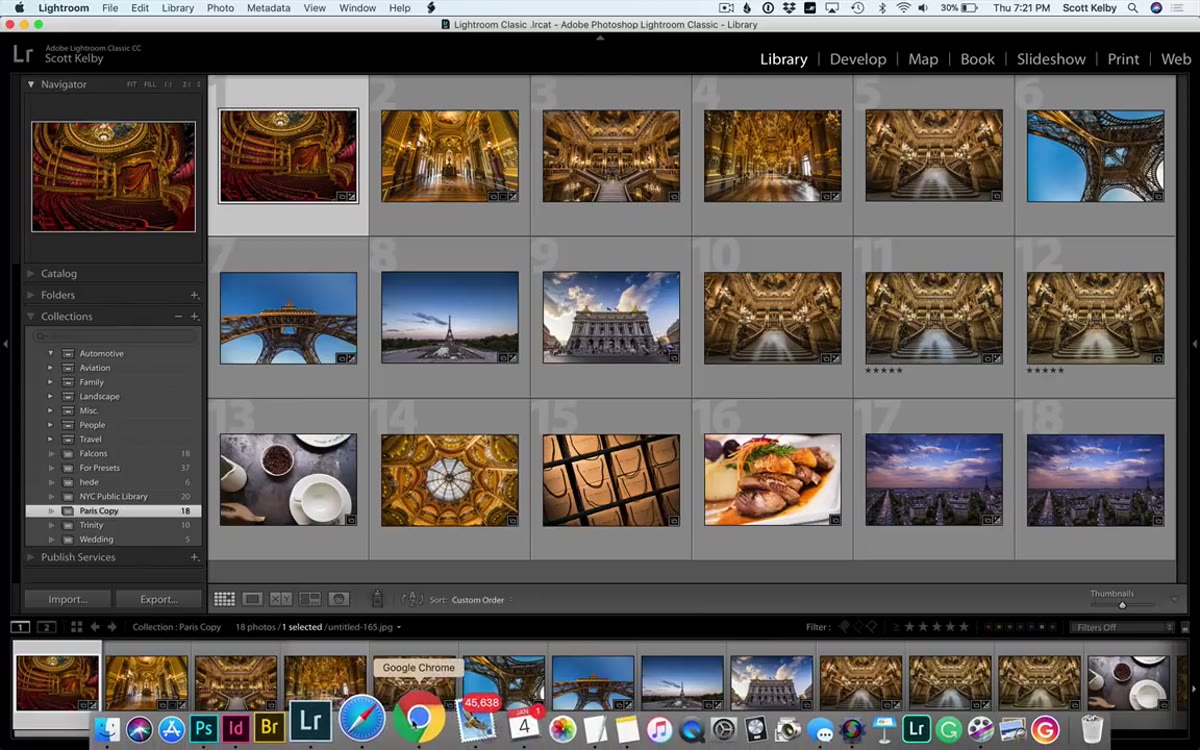
Task: Switch to the Develop module
Action: coord(858,59)
